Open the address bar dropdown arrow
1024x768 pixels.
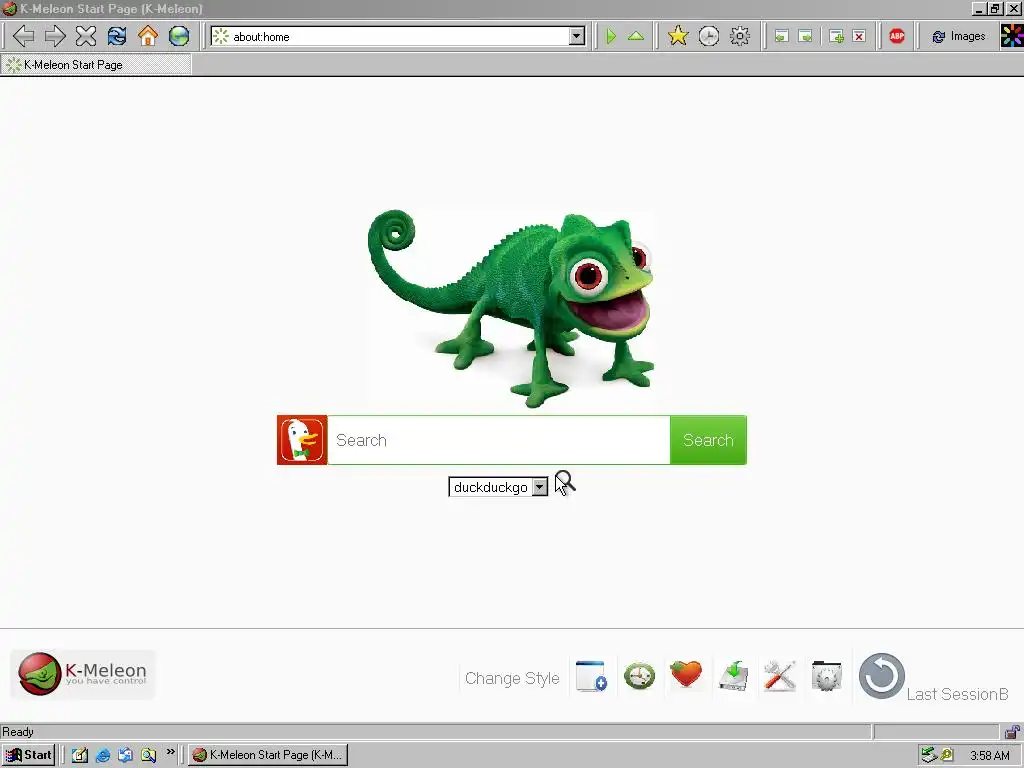[x=576, y=37]
